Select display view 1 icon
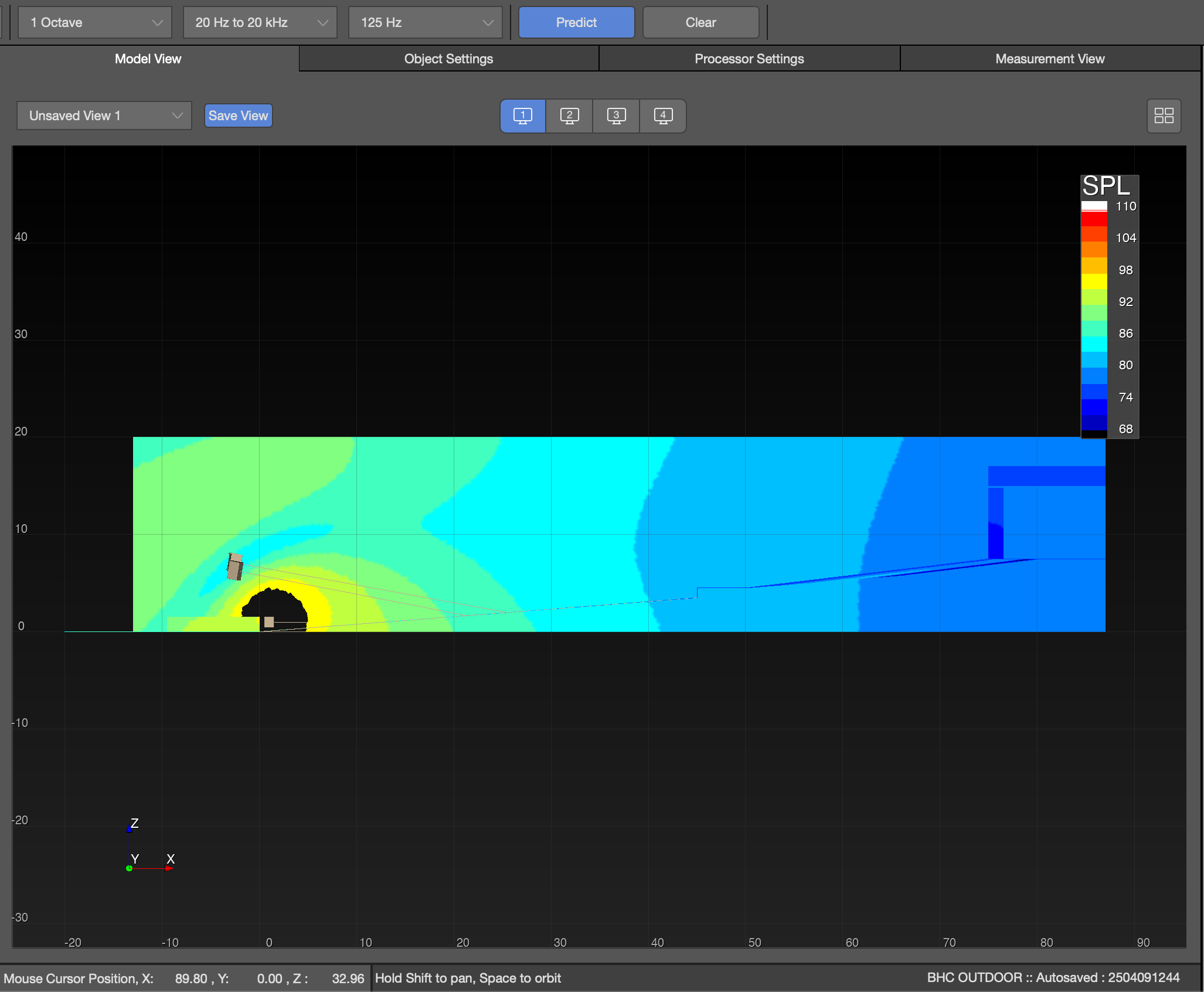This screenshot has height=992, width=1204. pos(522,115)
